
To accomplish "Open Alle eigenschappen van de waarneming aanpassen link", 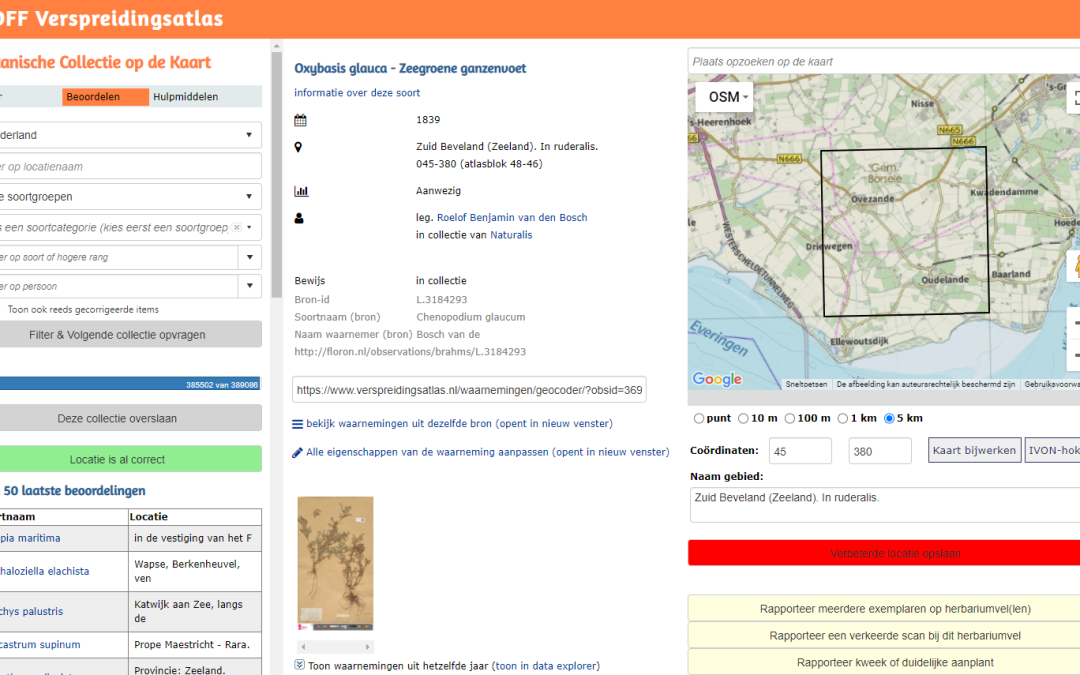I will (488, 452).
